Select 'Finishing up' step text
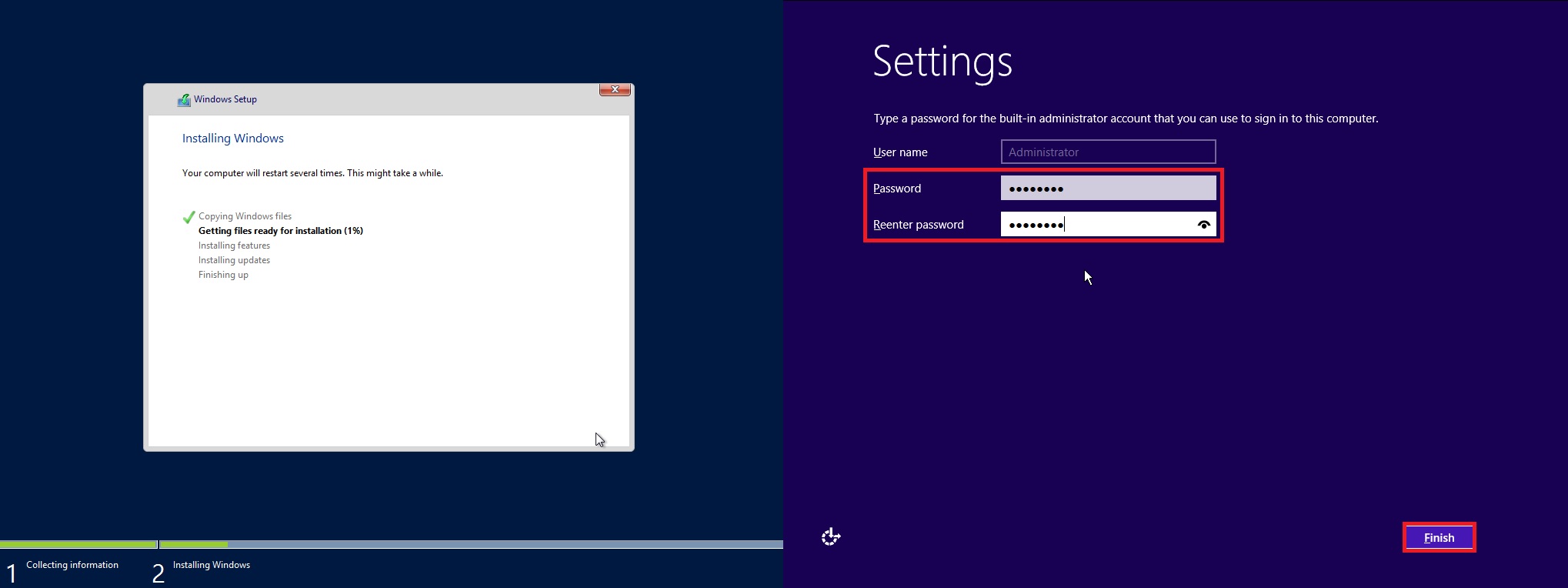The width and height of the screenshot is (1568, 588). (223, 275)
